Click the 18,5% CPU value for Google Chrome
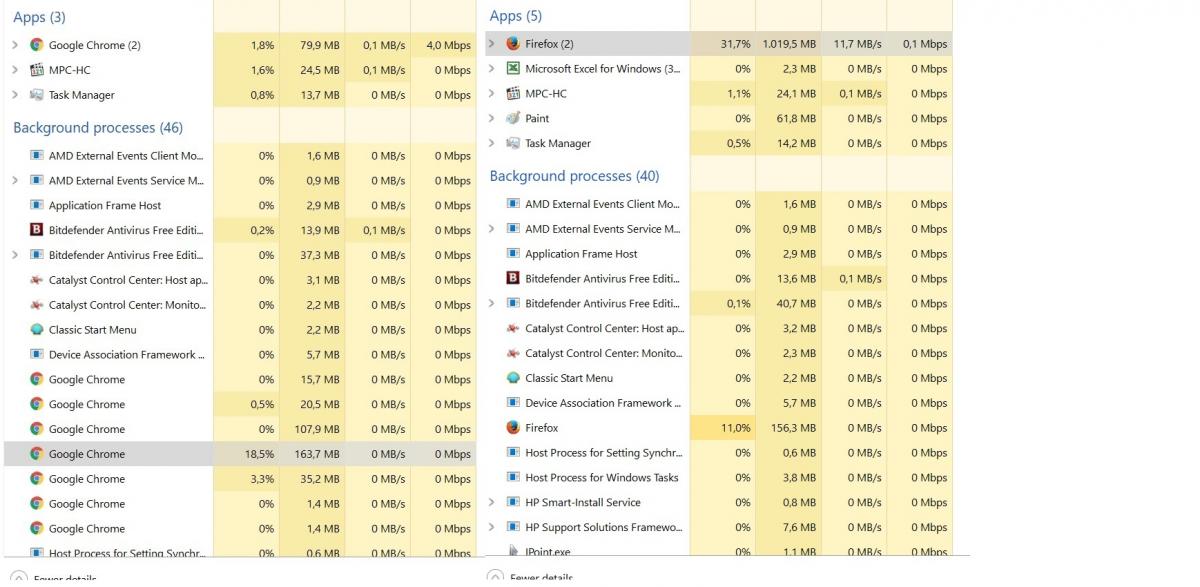The width and height of the screenshot is (1200, 587). (x=259, y=454)
